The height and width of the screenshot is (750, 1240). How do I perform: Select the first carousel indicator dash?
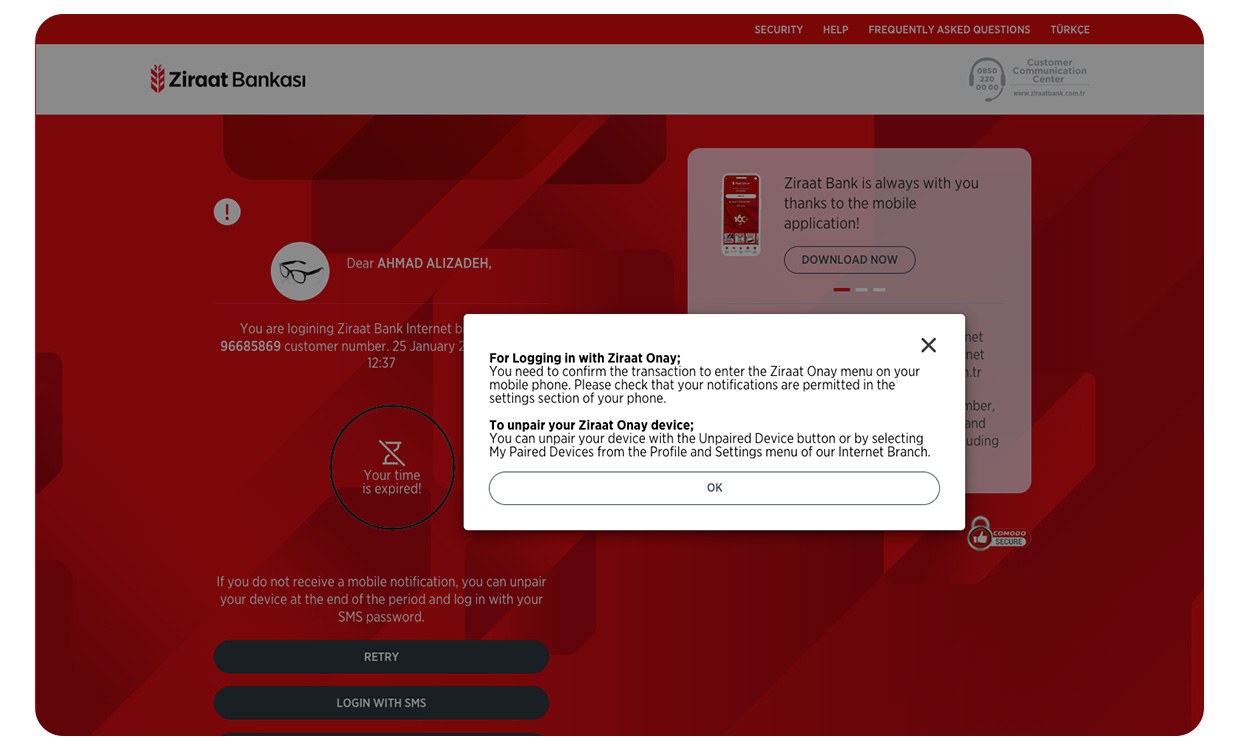tap(841, 290)
